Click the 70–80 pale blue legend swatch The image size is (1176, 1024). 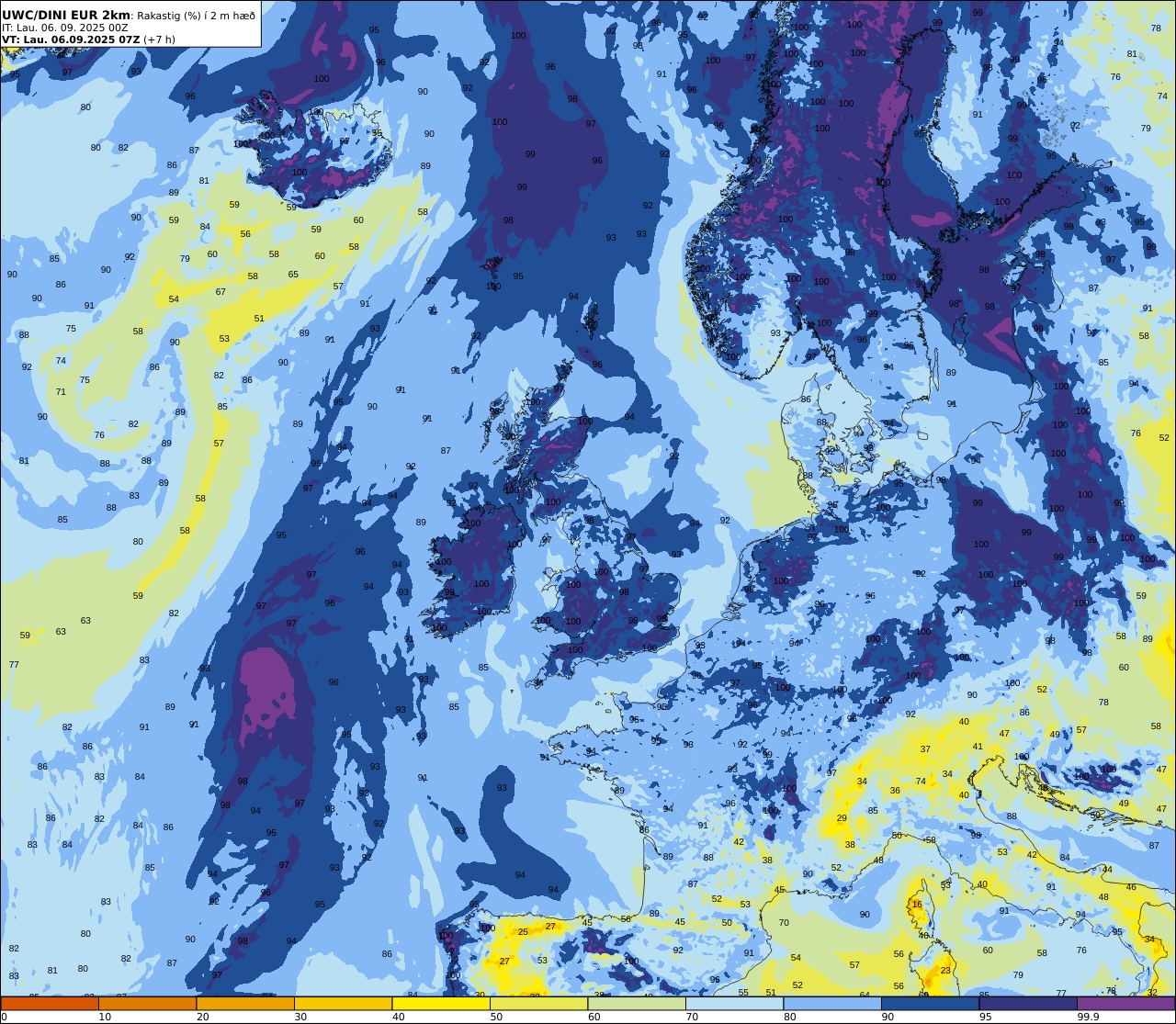tap(734, 1004)
